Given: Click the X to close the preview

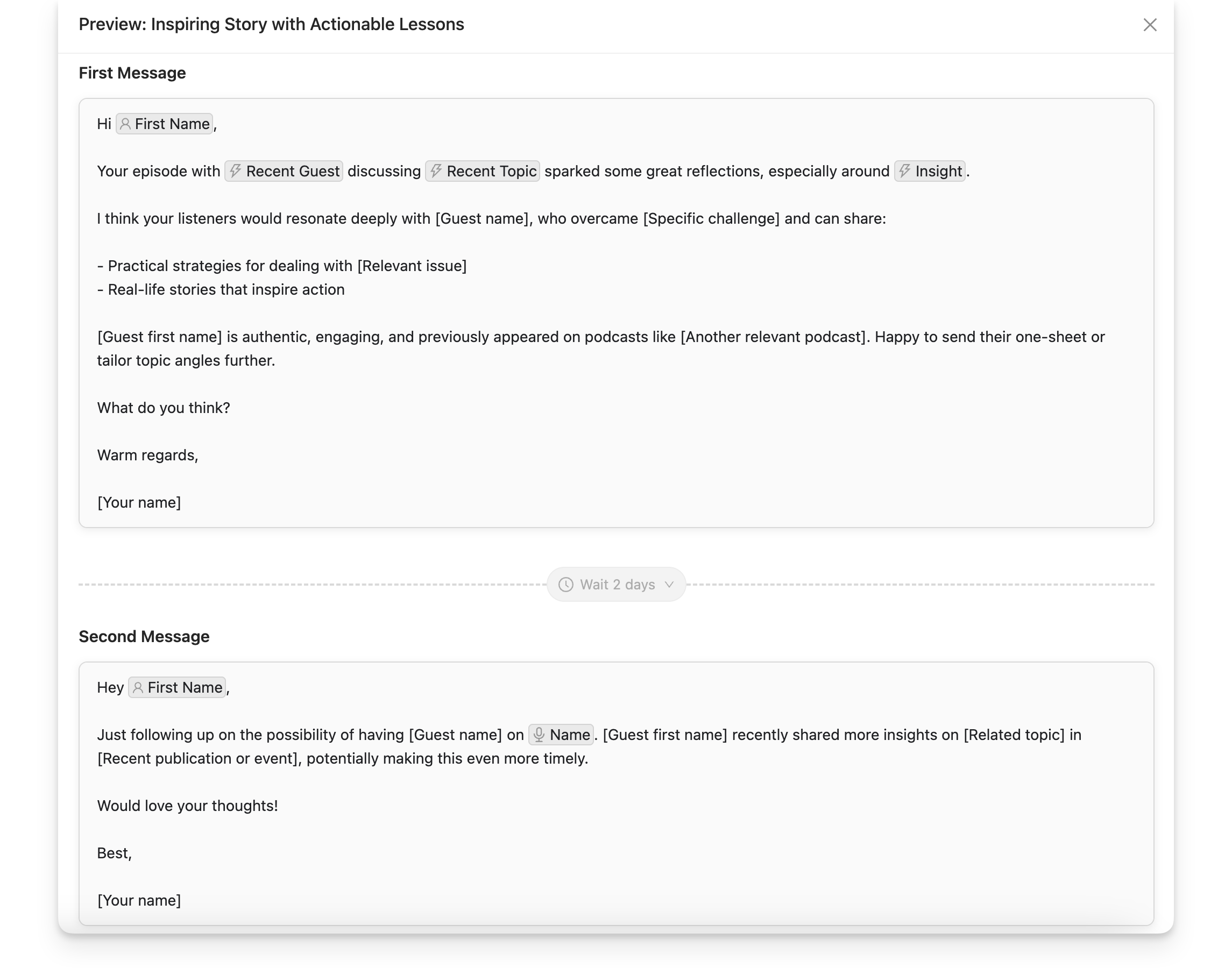Looking at the screenshot, I should [x=1150, y=25].
